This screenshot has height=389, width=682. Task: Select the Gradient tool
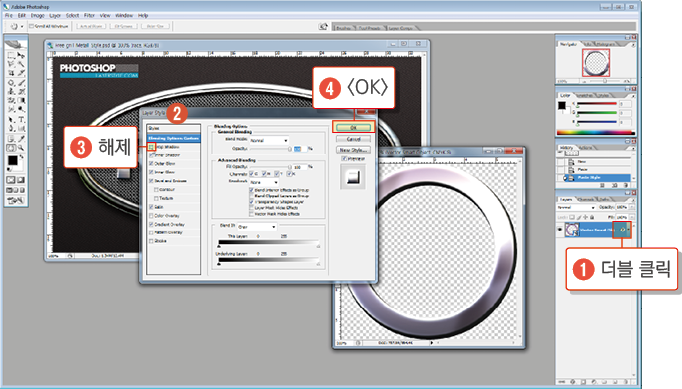pyautogui.click(x=21, y=101)
